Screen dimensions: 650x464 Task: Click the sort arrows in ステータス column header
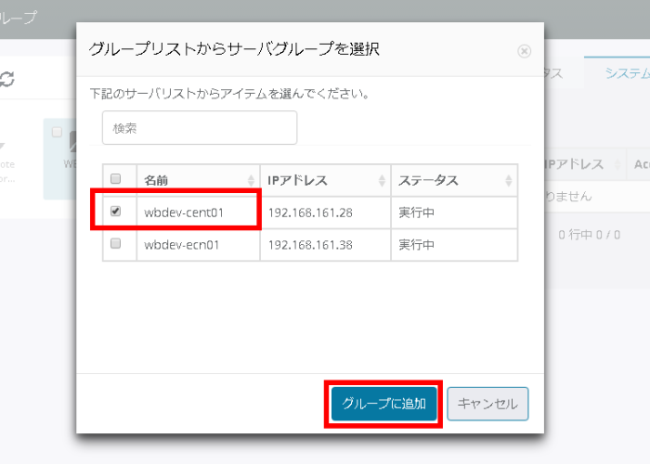[x=509, y=180]
